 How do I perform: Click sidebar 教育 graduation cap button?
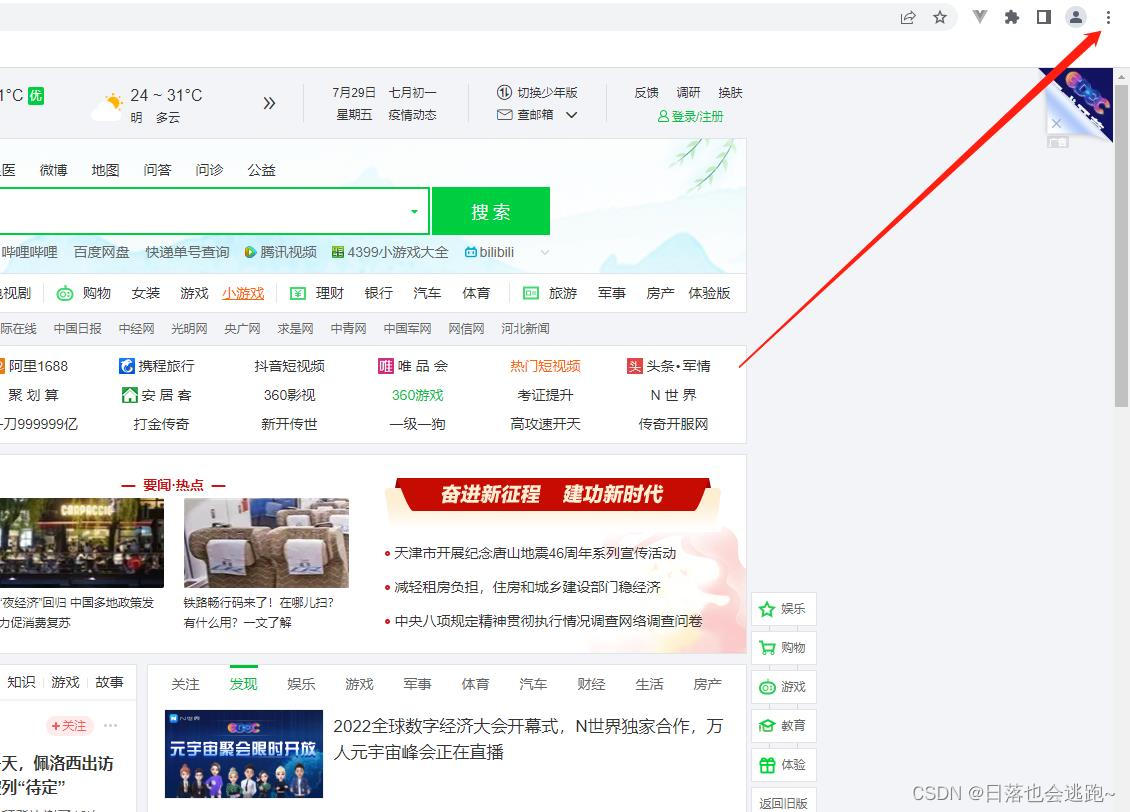point(783,726)
